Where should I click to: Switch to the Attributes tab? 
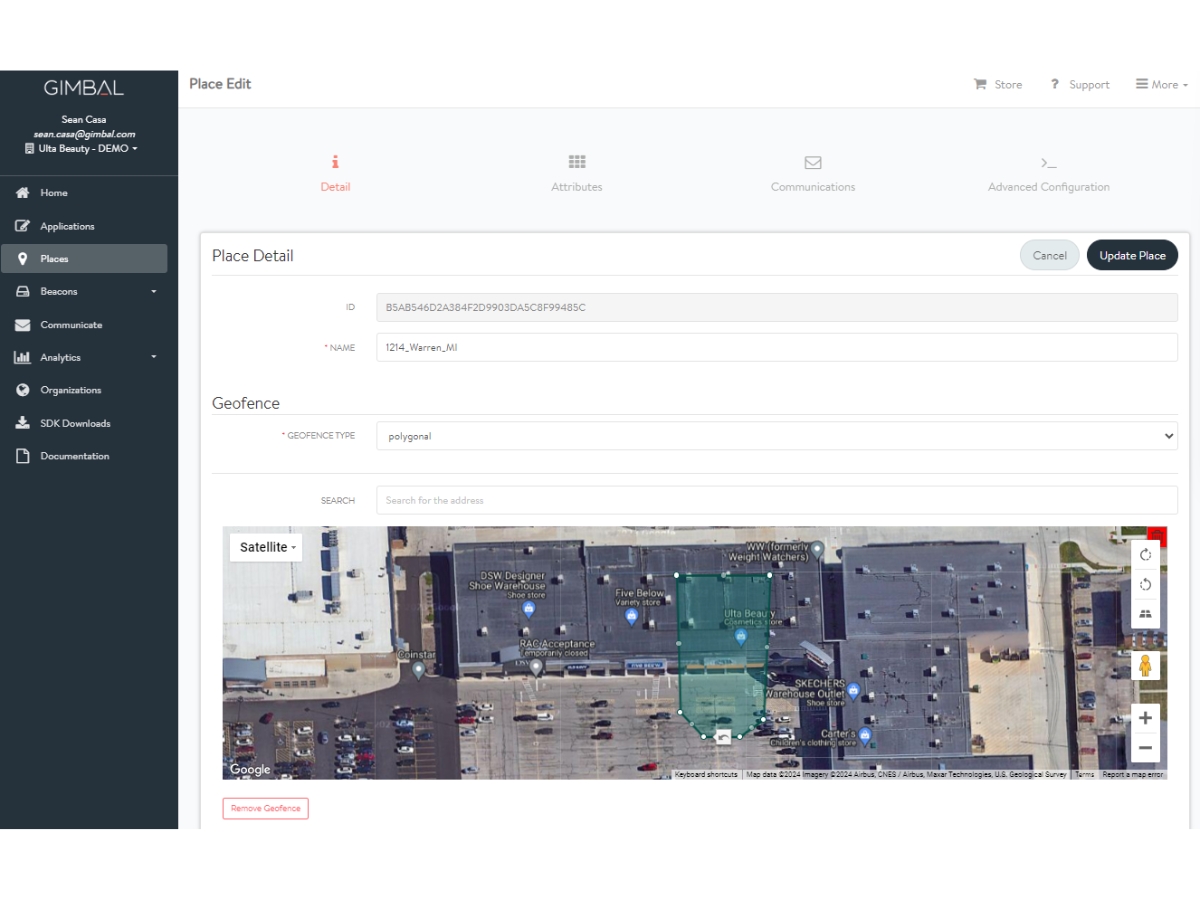coord(577,173)
